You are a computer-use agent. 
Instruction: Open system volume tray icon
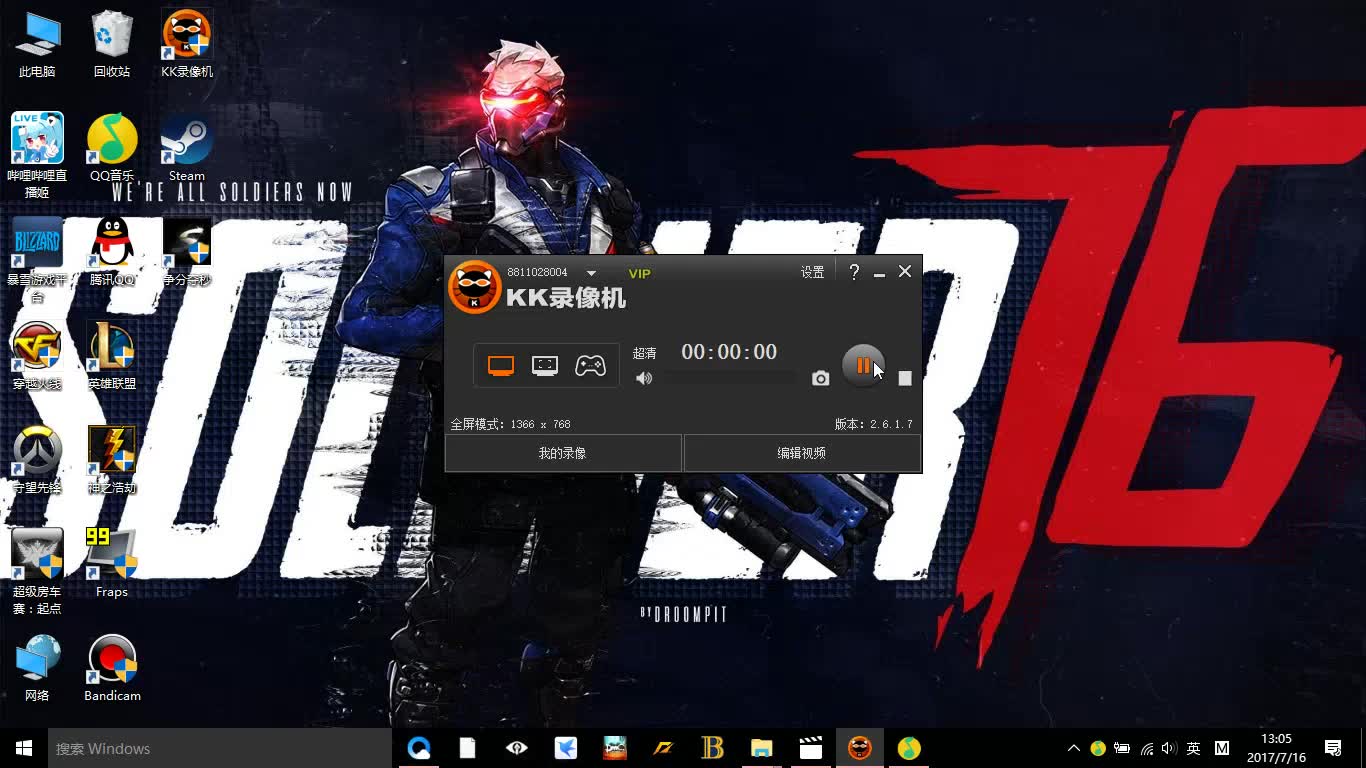point(1169,748)
